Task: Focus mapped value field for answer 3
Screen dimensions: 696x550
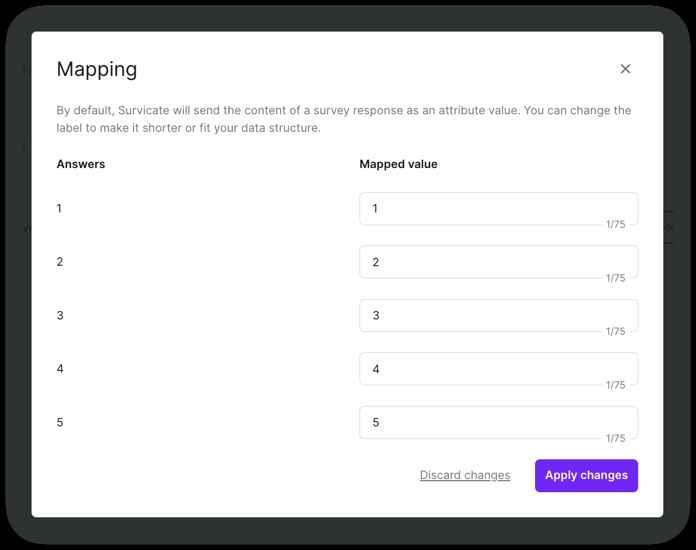Action: [x=498, y=316]
